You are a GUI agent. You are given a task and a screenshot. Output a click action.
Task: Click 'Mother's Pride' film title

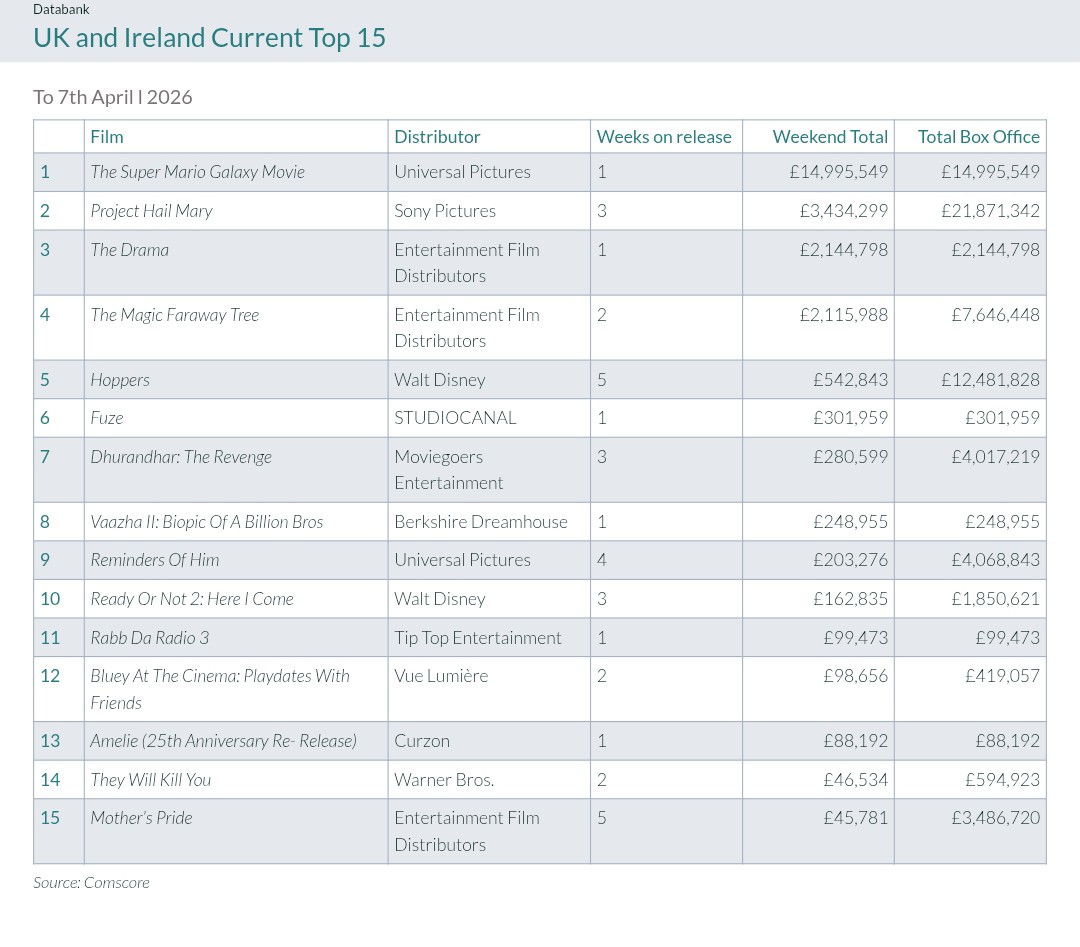141,818
